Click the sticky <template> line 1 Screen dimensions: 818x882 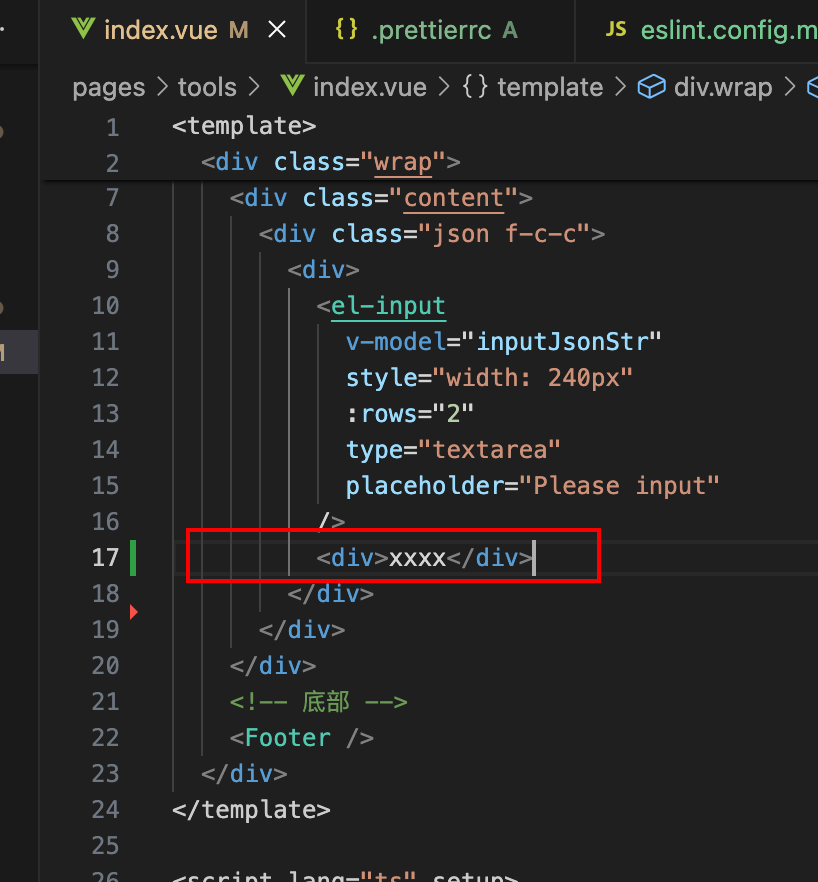tap(244, 126)
